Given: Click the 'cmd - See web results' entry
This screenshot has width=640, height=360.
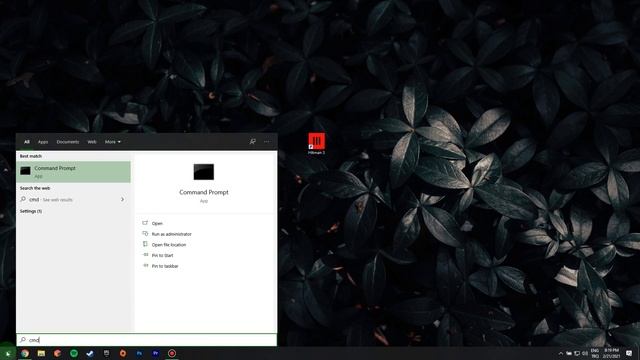Looking at the screenshot, I should [x=73, y=200].
